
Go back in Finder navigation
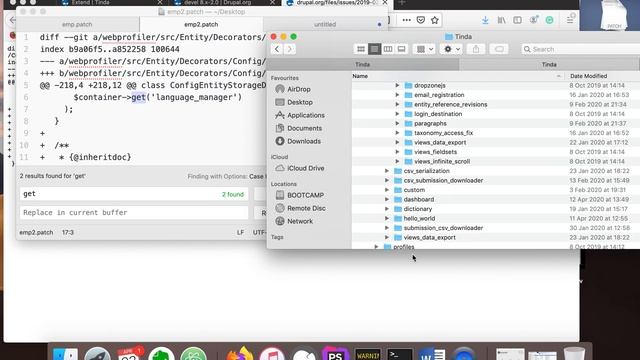277,49
